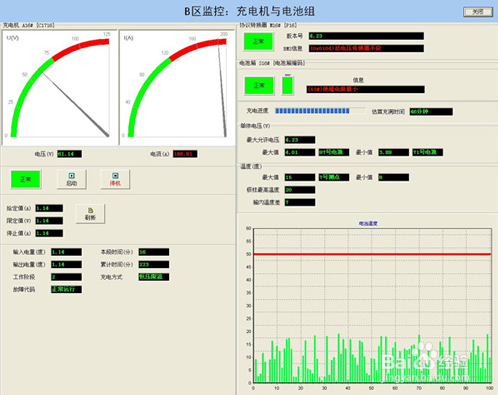Click the cell voltage 最小值 field 3.89
Screen dimensions: 498x395
[394, 152]
